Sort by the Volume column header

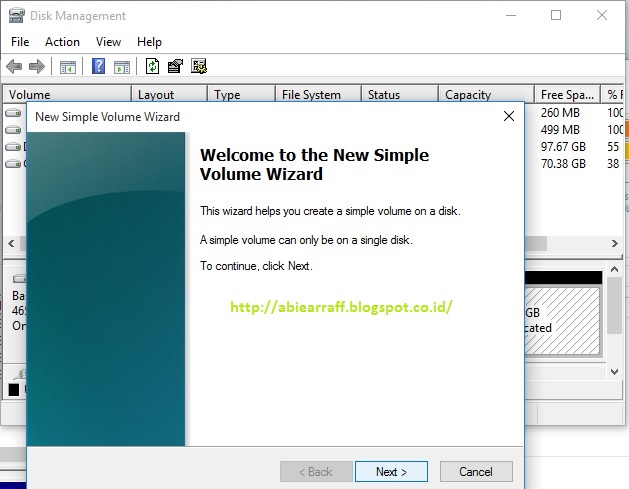coord(67,95)
